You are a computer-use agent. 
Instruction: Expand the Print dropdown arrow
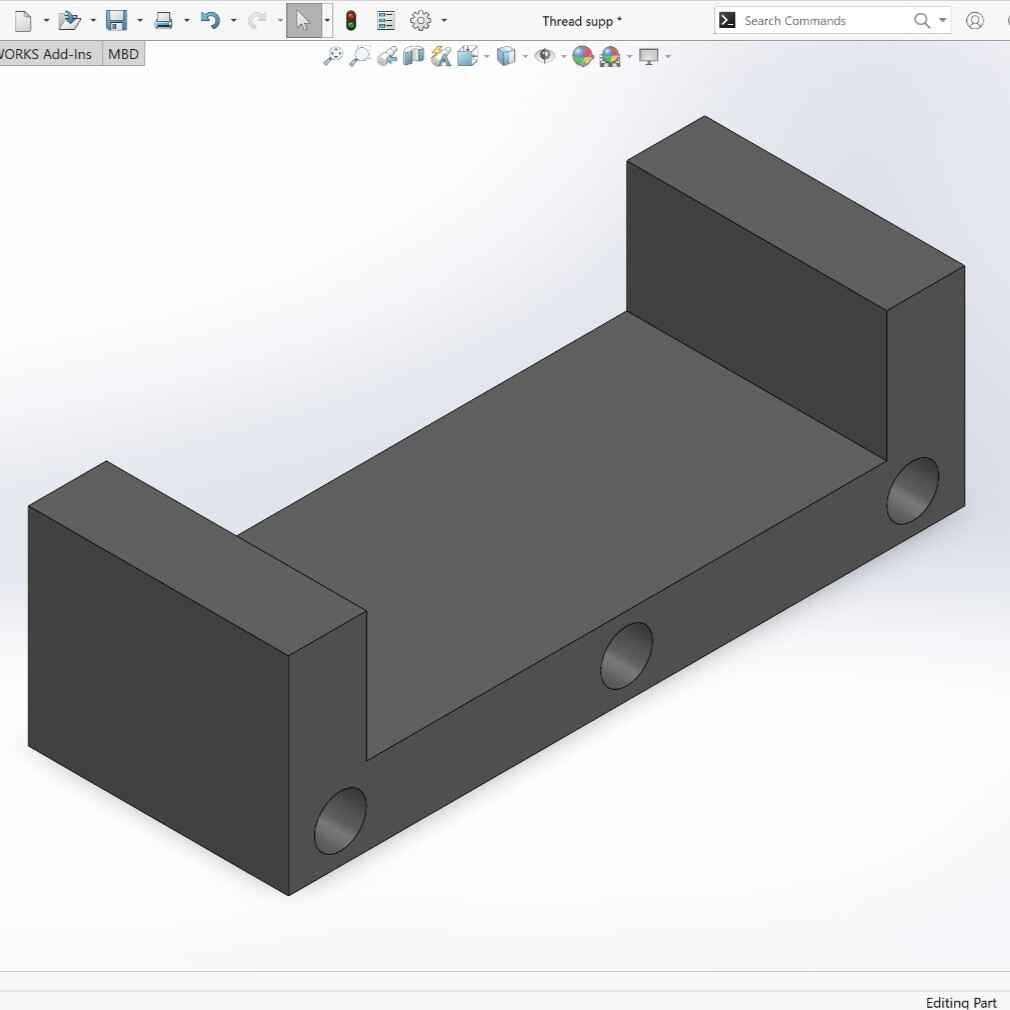click(x=187, y=21)
